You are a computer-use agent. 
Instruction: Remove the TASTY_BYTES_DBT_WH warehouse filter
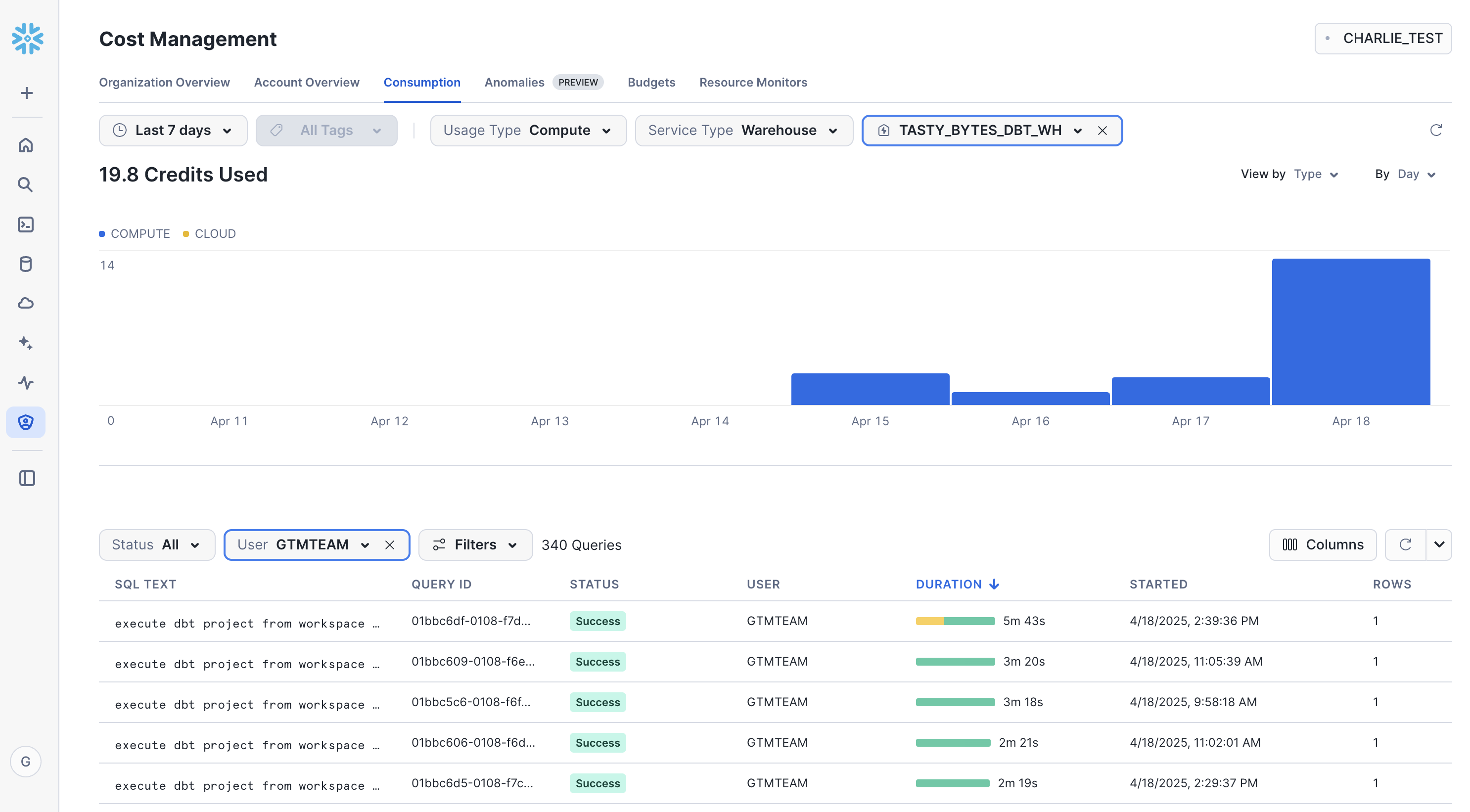(x=1102, y=131)
